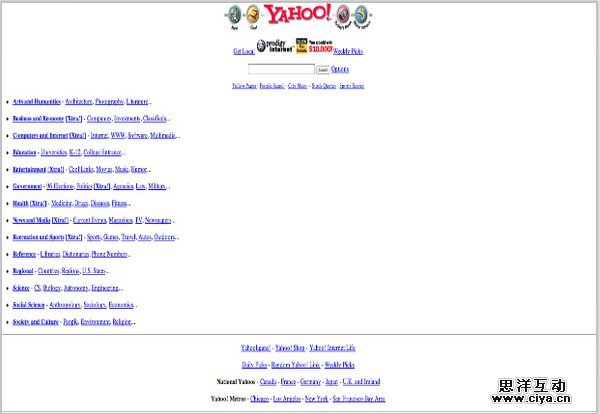Open the WWW subcategory link

pyautogui.click(x=118, y=135)
